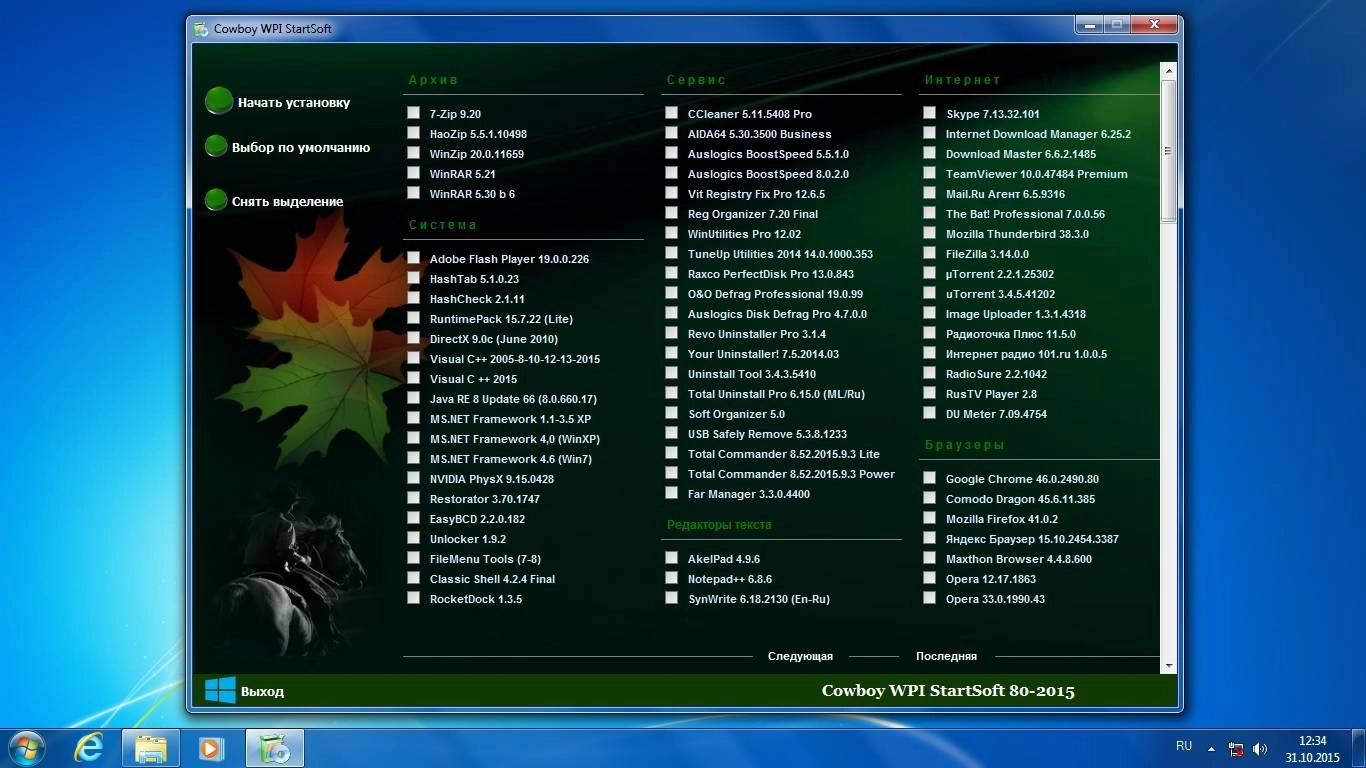Check the Unlocker 1.9.2 checkbox
The image size is (1366, 768).
pyautogui.click(x=414, y=538)
